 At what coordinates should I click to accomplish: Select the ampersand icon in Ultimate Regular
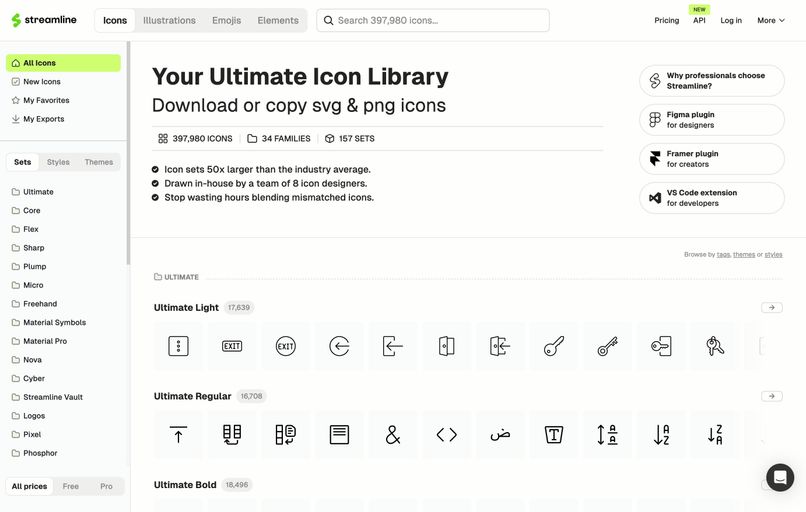[393, 435]
